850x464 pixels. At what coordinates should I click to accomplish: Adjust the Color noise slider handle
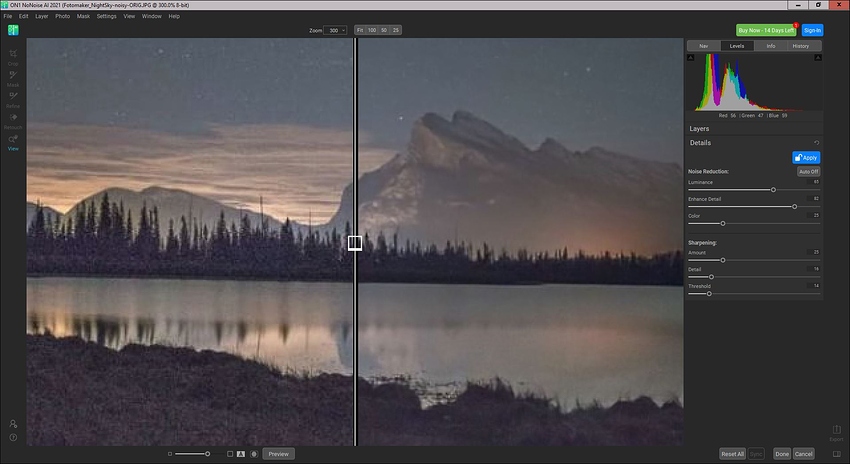(x=723, y=223)
